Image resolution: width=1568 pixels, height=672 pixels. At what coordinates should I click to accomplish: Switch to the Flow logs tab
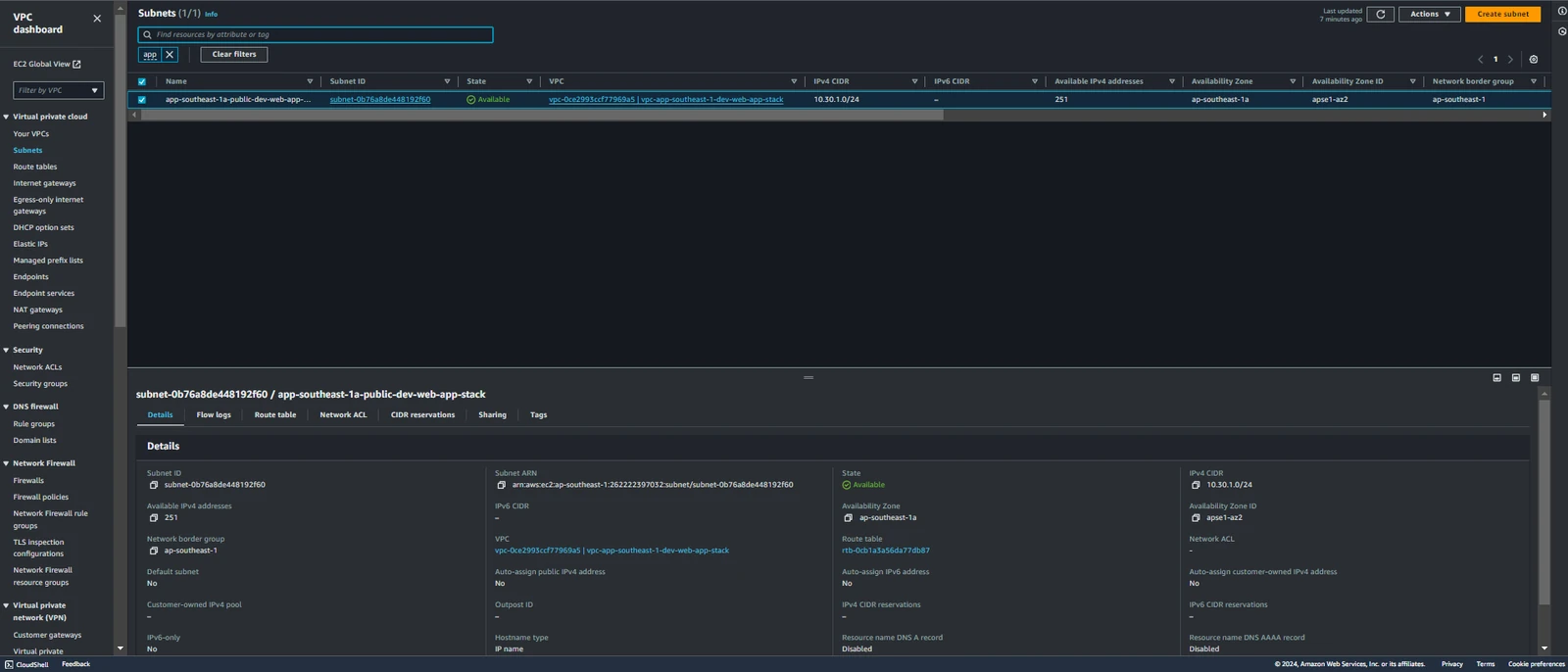click(214, 415)
